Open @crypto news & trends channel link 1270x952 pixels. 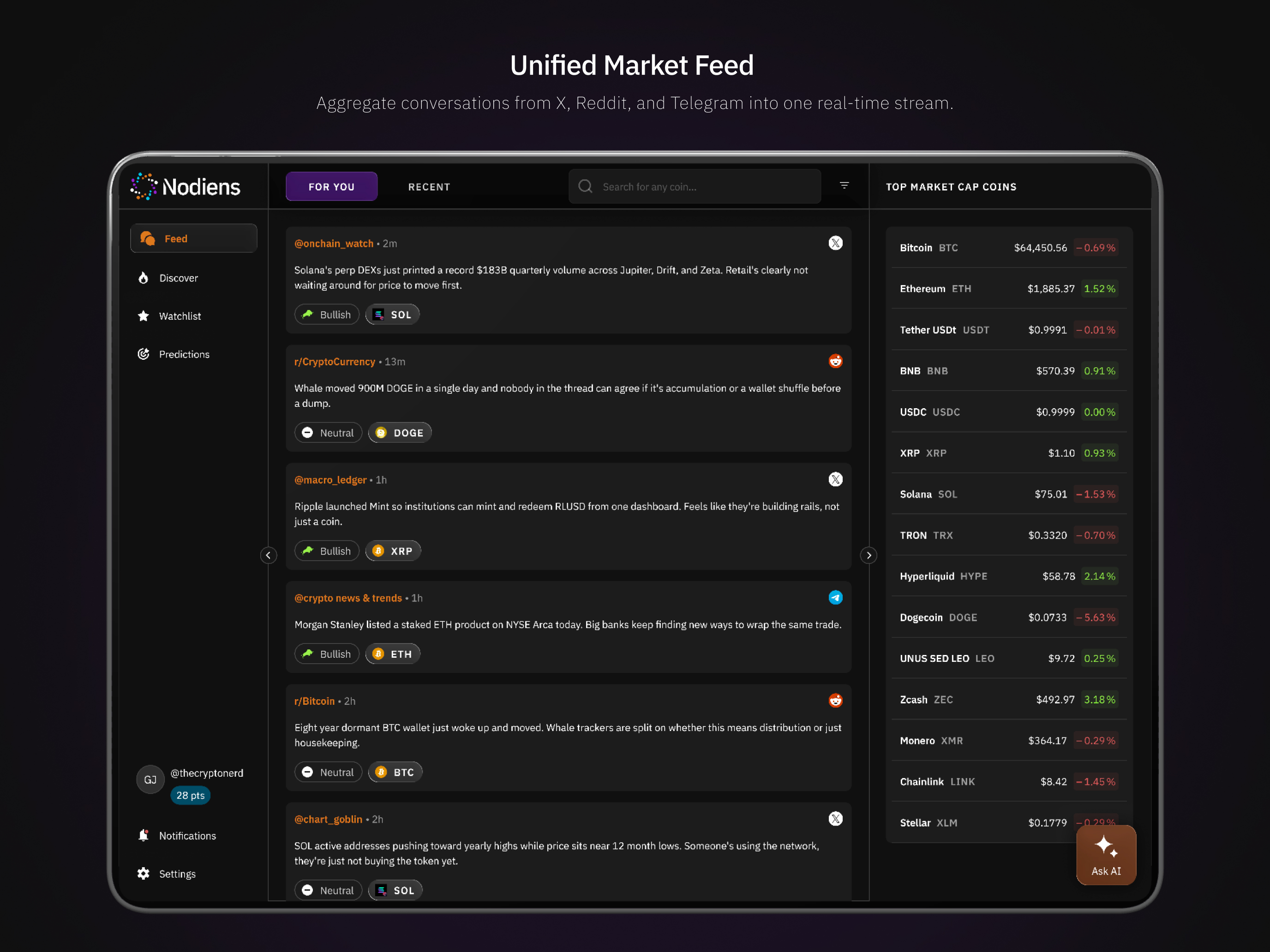[348, 598]
